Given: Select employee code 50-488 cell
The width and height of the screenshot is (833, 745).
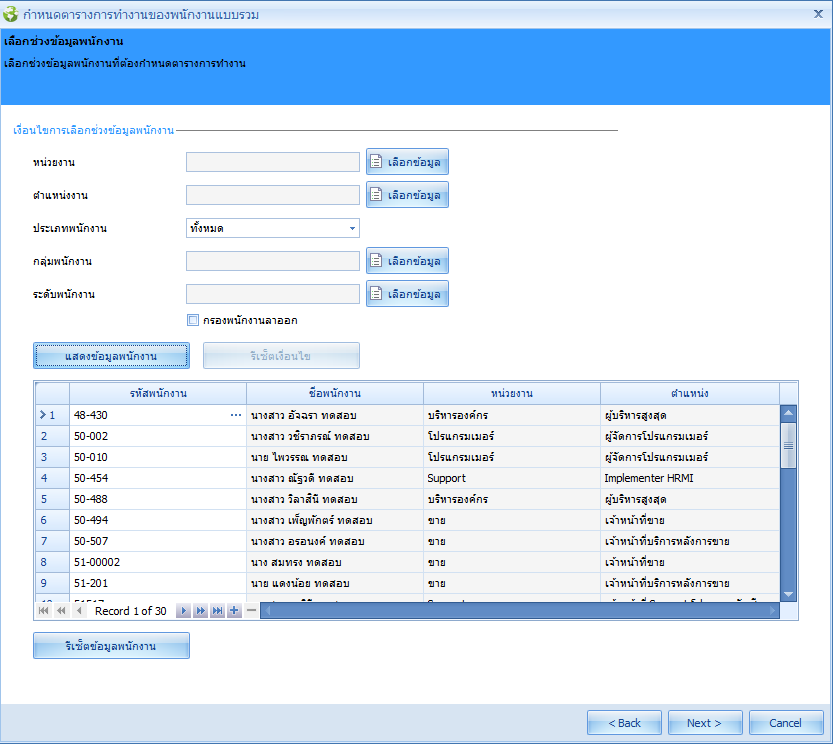Looking at the screenshot, I should (158, 499).
